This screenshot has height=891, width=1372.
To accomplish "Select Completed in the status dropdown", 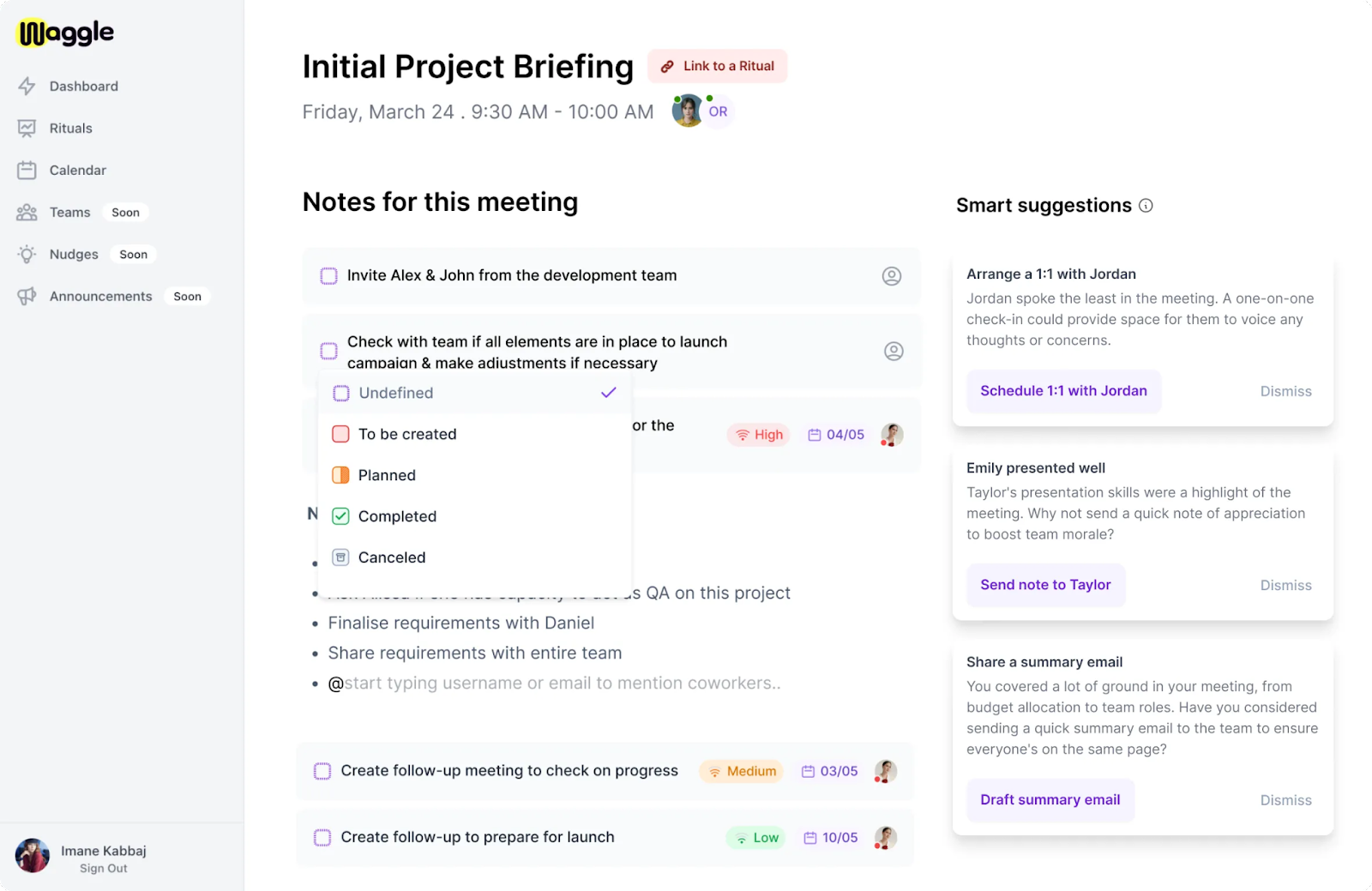I will (x=397, y=515).
